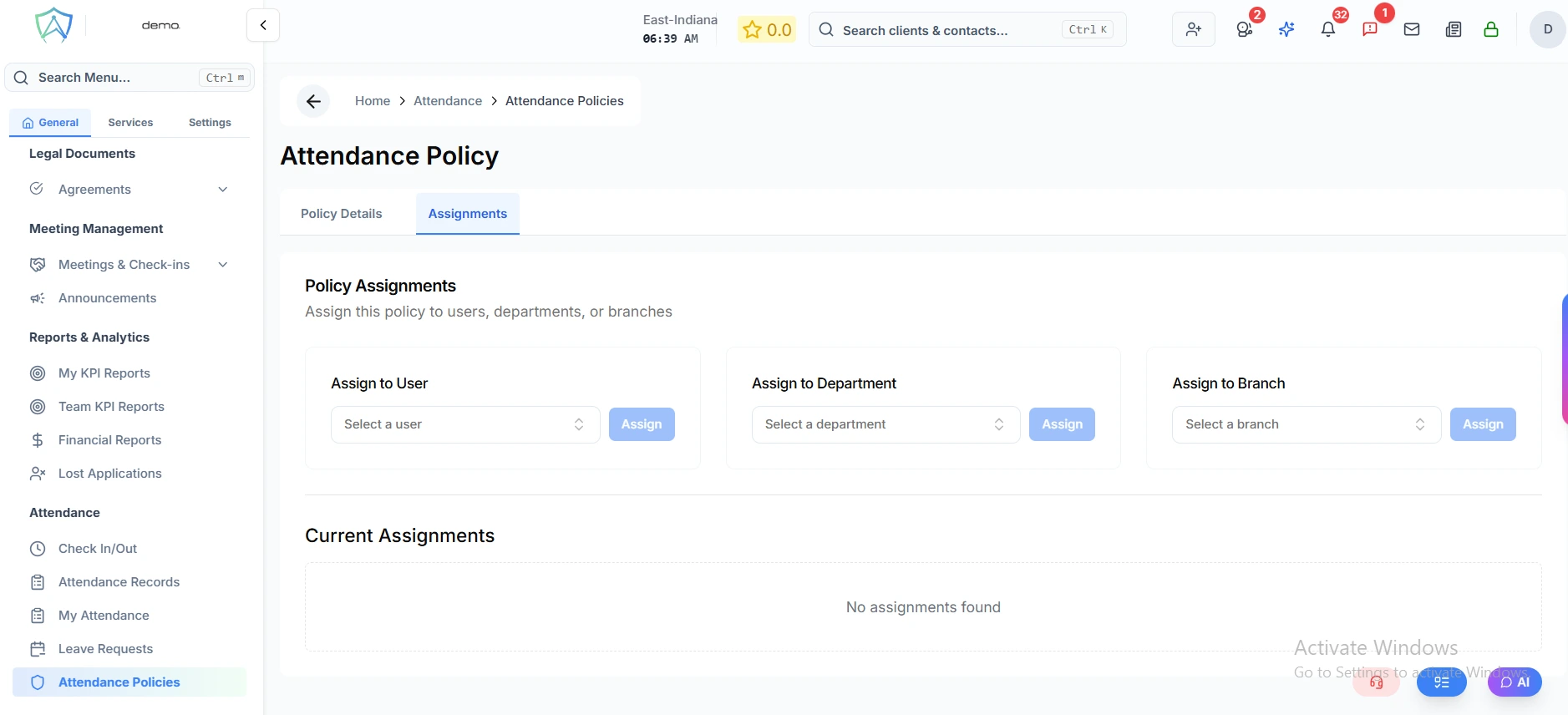Screen dimensions: 1568x715
Task: Switch to the Settings sidebar tab
Action: 210,123
